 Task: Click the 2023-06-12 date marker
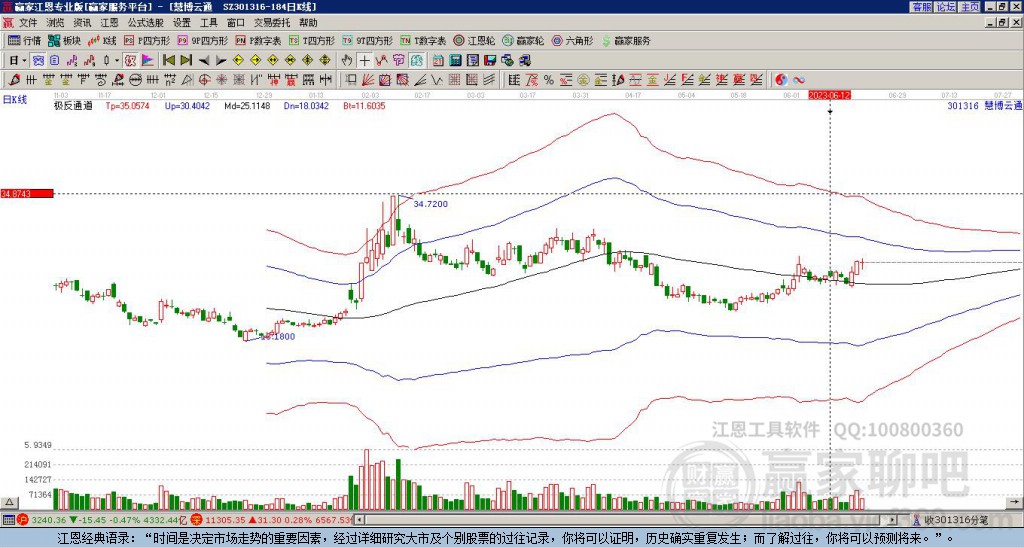coord(829,95)
